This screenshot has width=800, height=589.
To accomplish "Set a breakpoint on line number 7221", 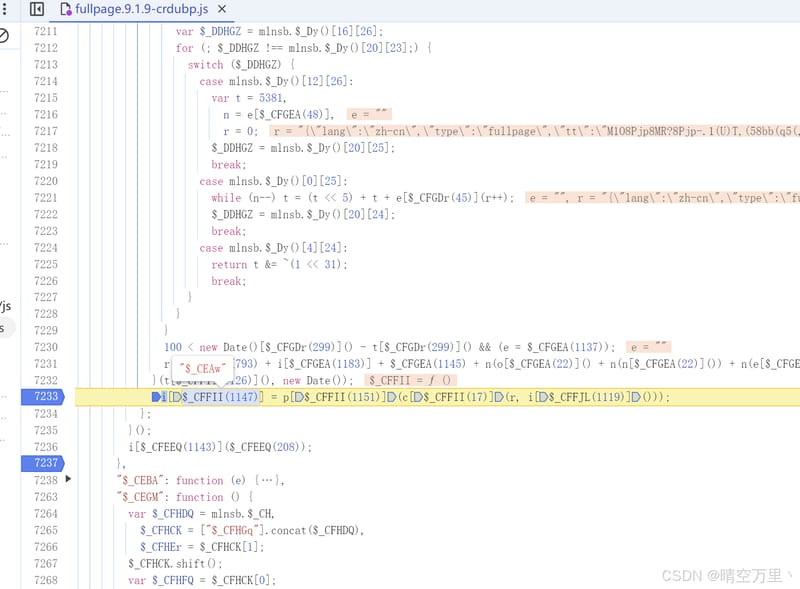I will (45, 198).
